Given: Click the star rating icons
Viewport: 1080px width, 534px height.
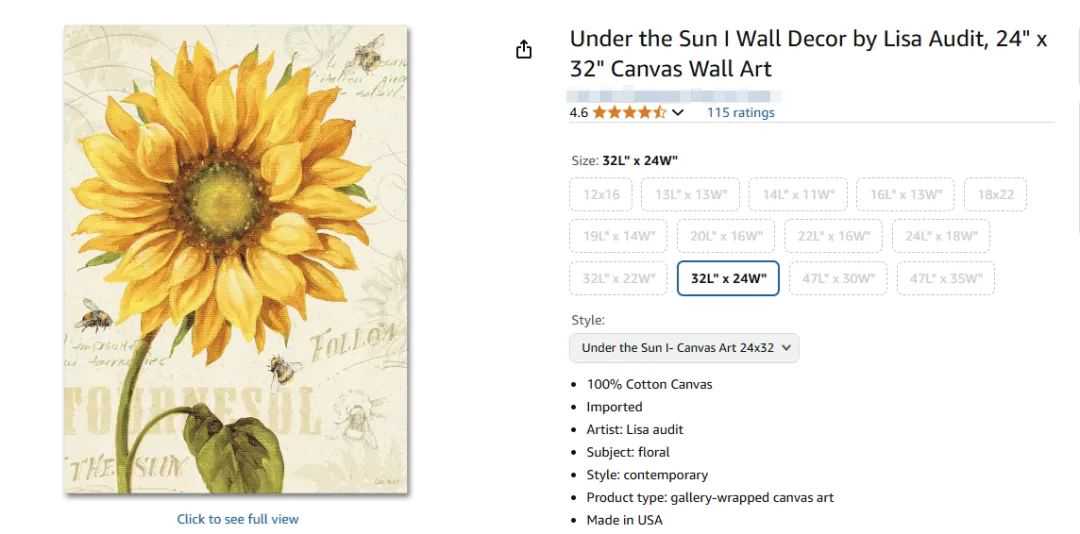Looking at the screenshot, I should (629, 112).
